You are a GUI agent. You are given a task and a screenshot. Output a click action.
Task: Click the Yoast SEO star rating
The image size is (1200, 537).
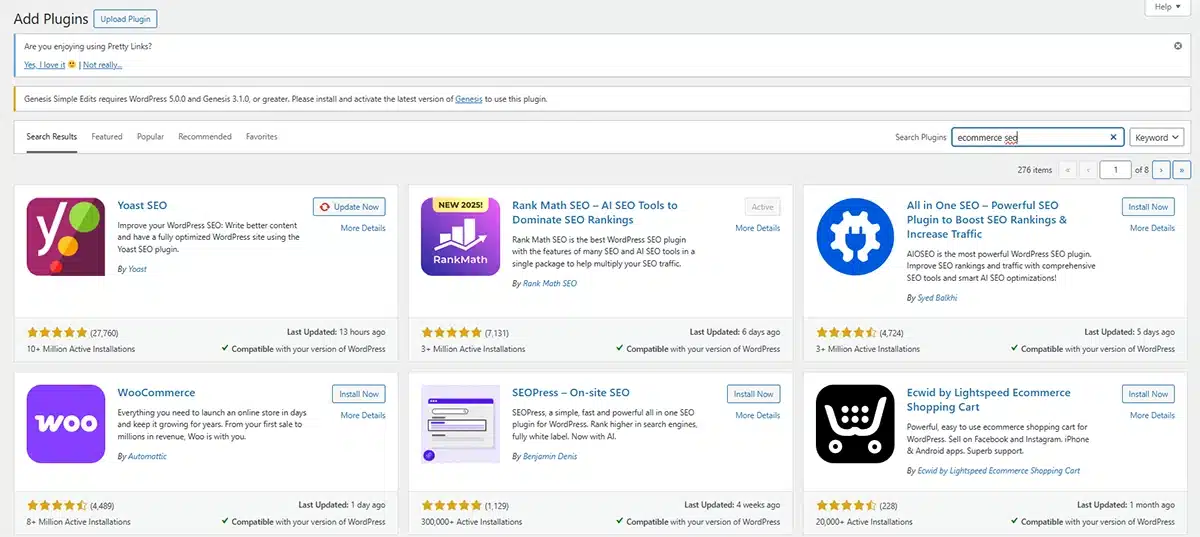pyautogui.click(x=59, y=332)
